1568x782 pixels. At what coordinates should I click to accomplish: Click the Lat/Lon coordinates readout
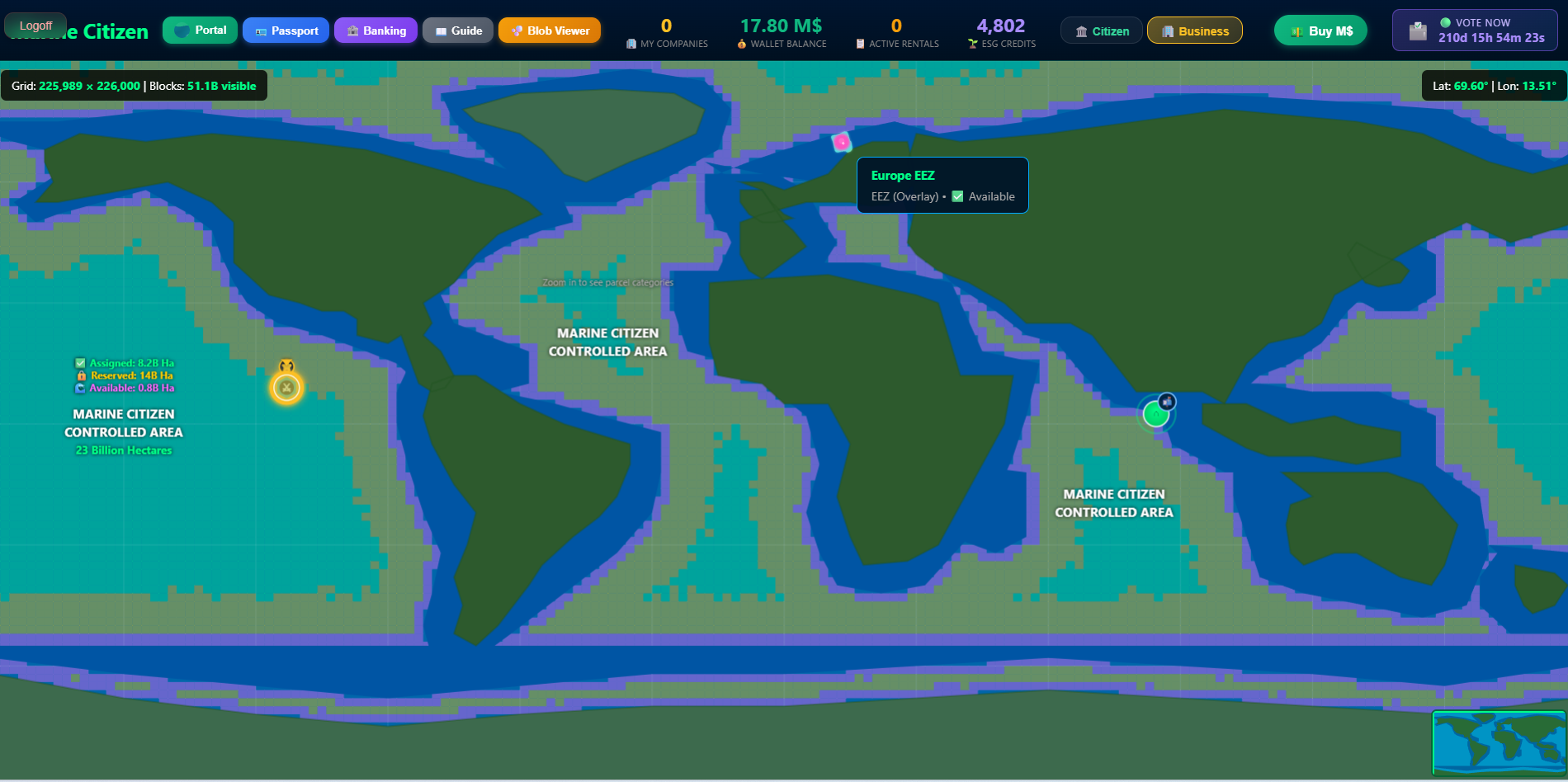click(x=1494, y=86)
